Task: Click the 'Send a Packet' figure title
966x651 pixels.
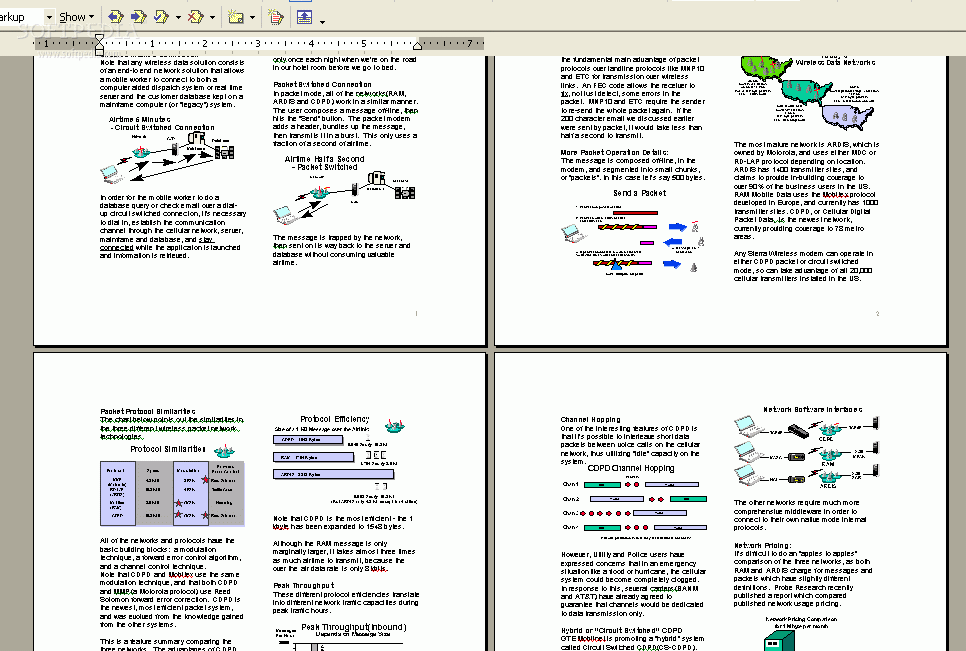Action: pos(639,193)
